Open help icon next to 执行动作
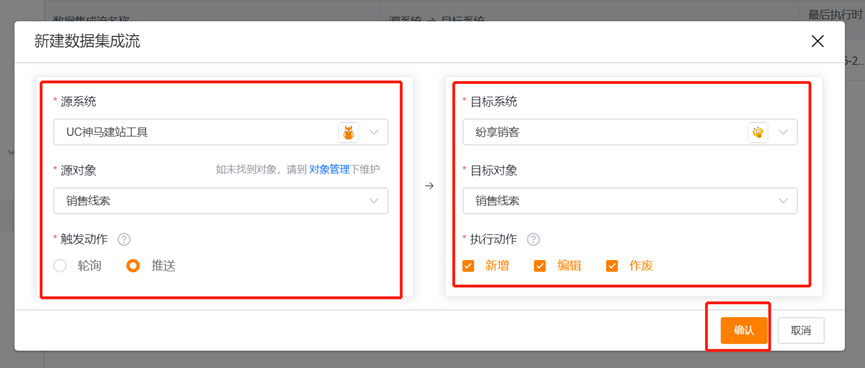 (533, 239)
